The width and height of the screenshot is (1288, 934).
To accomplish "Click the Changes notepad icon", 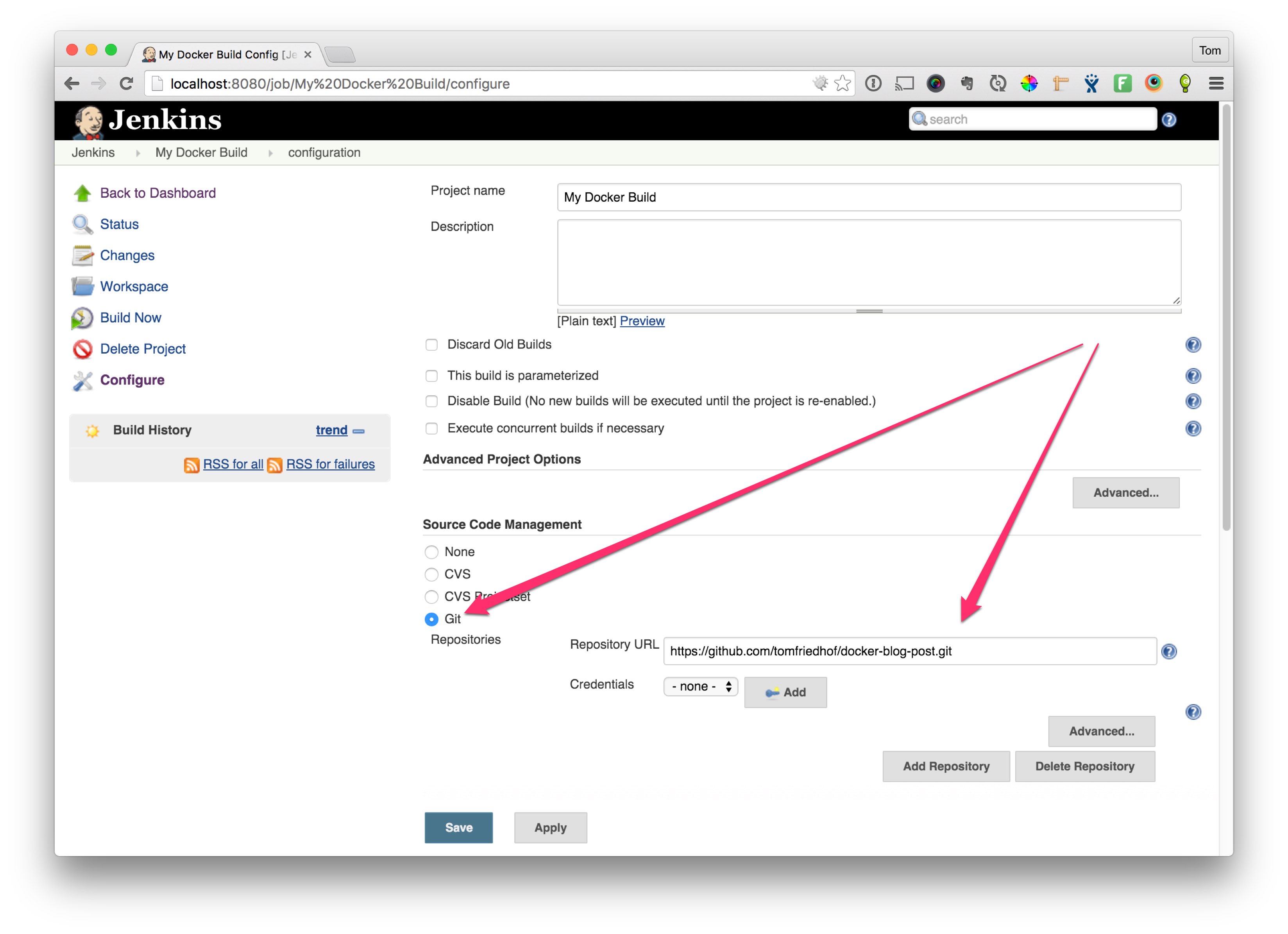I will click(x=82, y=256).
